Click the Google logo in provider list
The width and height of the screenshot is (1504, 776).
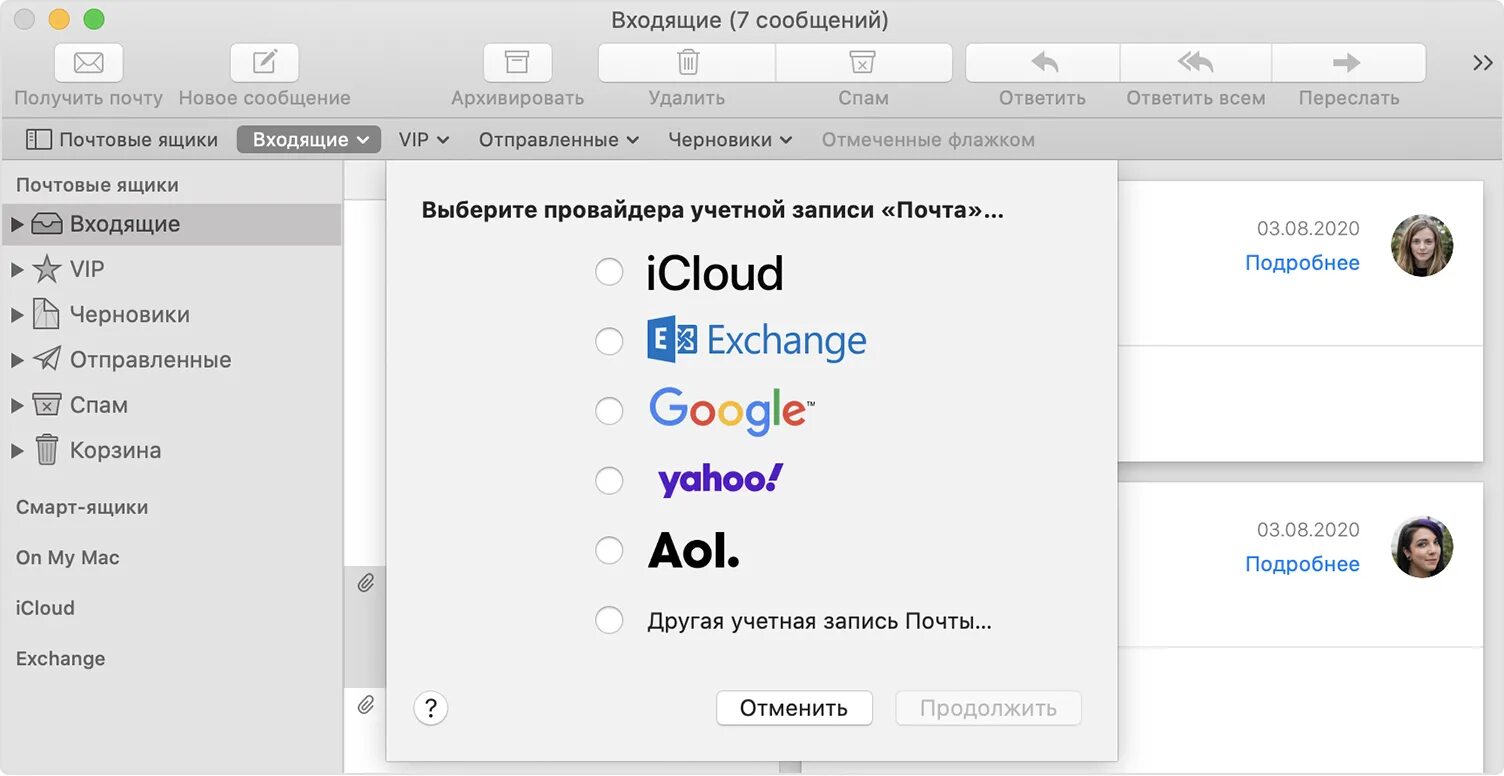pyautogui.click(x=732, y=411)
